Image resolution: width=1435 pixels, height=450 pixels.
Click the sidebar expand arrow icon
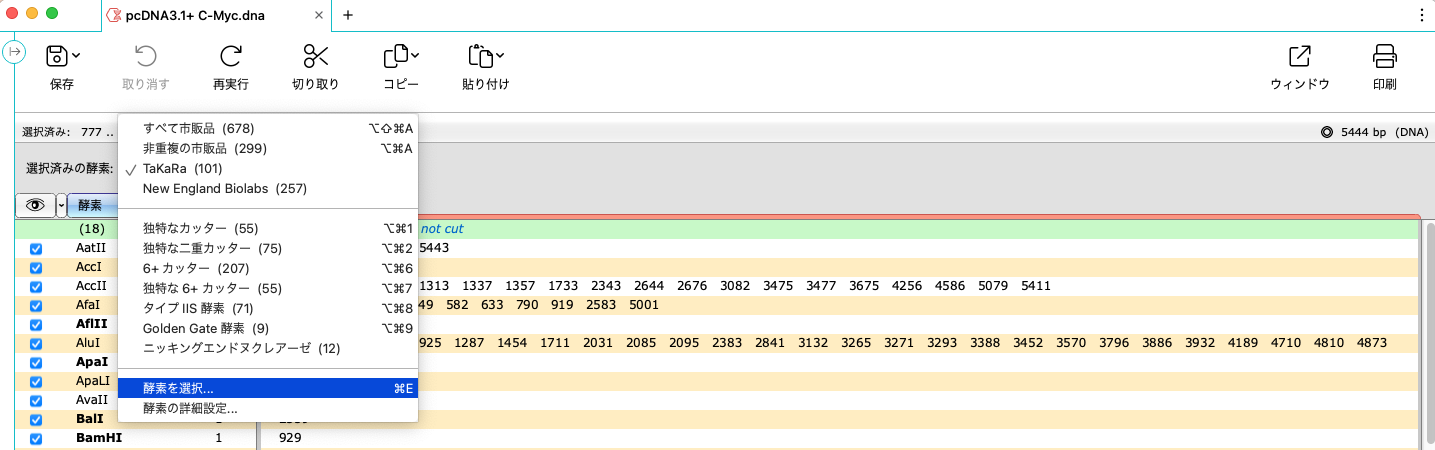(14, 52)
